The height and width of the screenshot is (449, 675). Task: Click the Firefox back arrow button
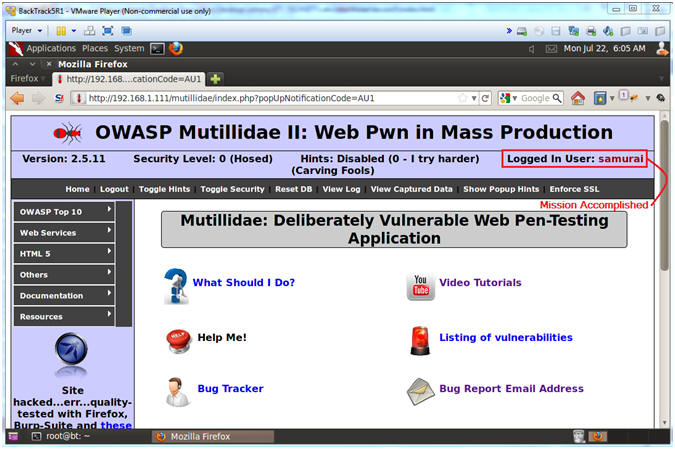[x=17, y=98]
